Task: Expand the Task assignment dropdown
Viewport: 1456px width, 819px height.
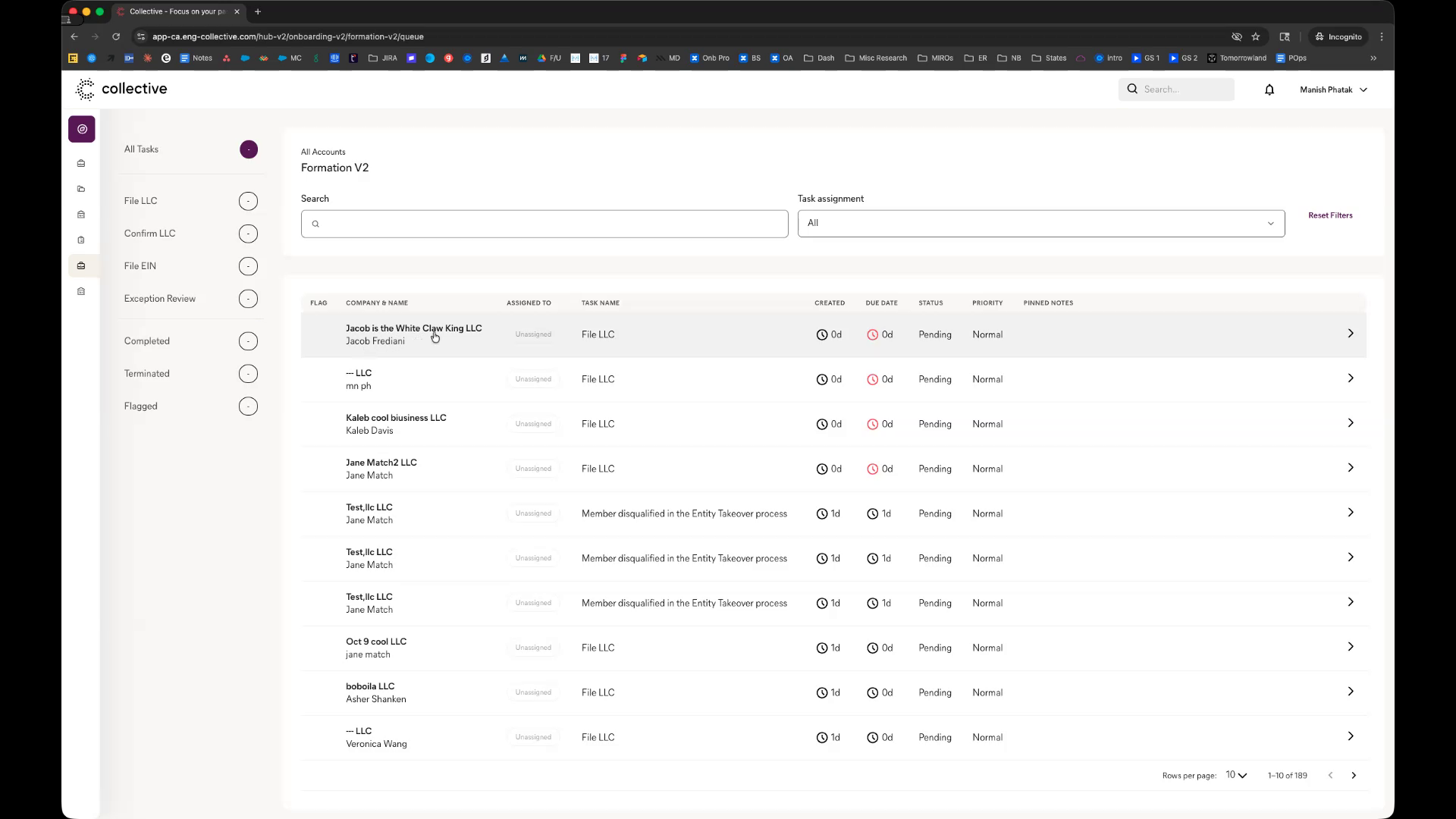Action: pyautogui.click(x=1040, y=224)
